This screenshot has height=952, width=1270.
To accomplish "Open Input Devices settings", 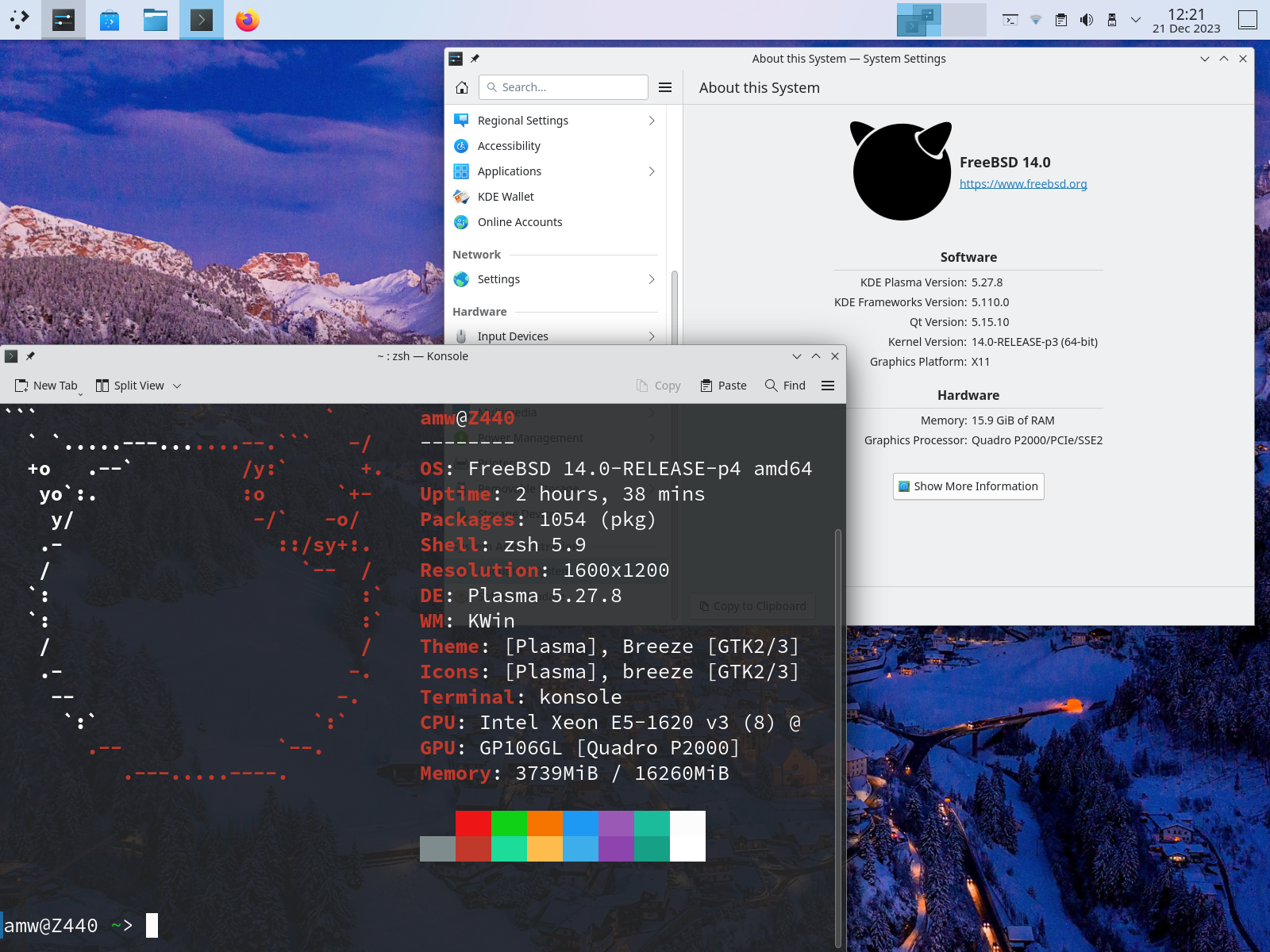I will tap(556, 336).
